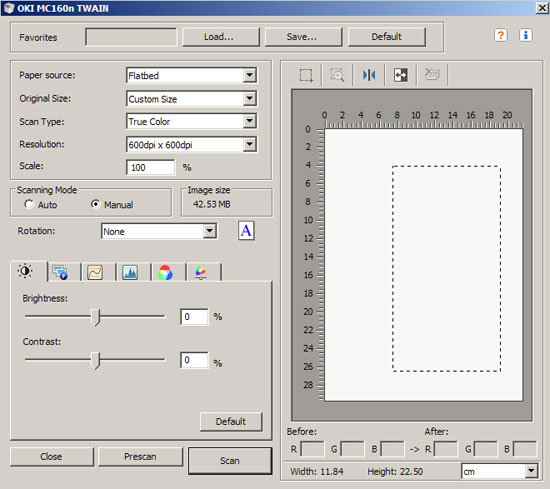This screenshot has width=550, height=489.
Task: Click the Close button
Action: (x=52, y=457)
